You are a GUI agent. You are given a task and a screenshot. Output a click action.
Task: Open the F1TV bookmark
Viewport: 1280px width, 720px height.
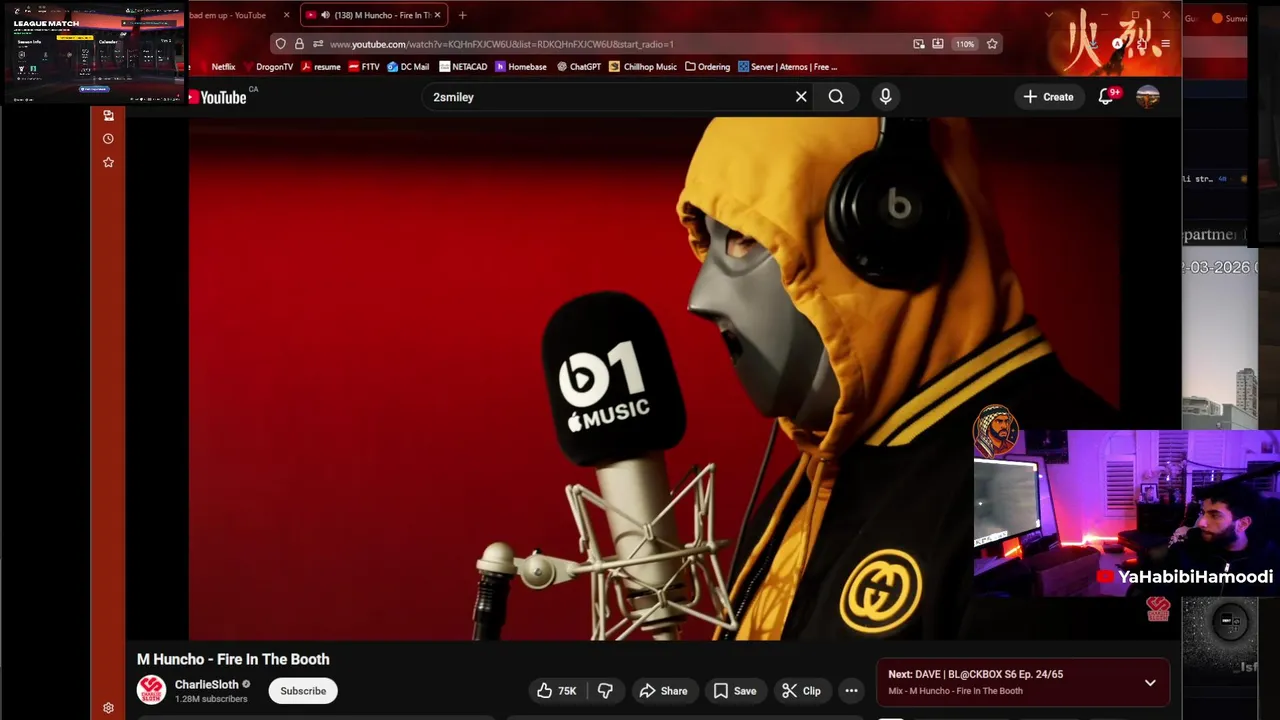[364, 67]
